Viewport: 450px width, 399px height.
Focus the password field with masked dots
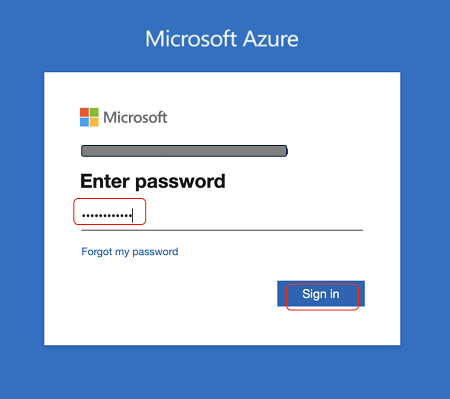pos(222,215)
